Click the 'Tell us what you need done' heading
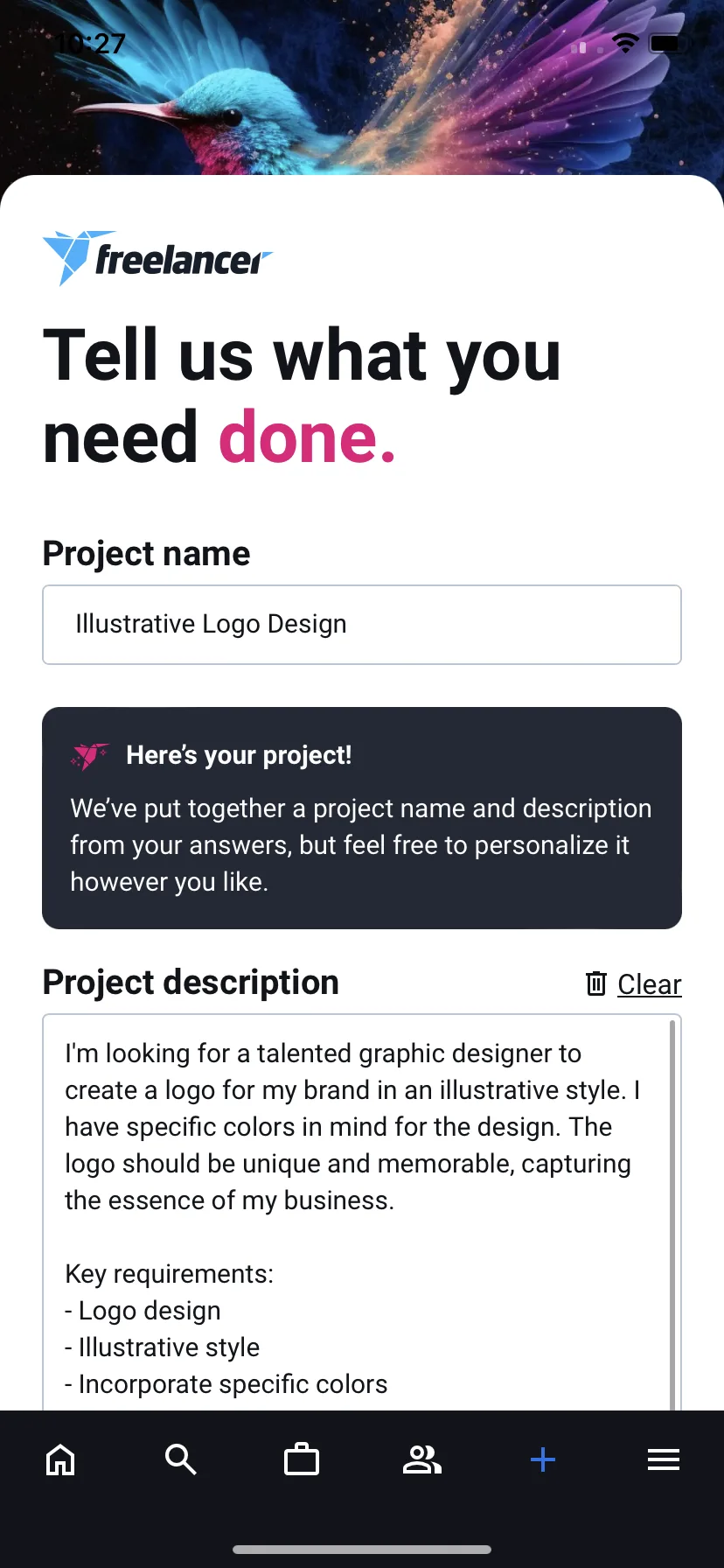Viewport: 724px width, 1568px height. (x=302, y=395)
